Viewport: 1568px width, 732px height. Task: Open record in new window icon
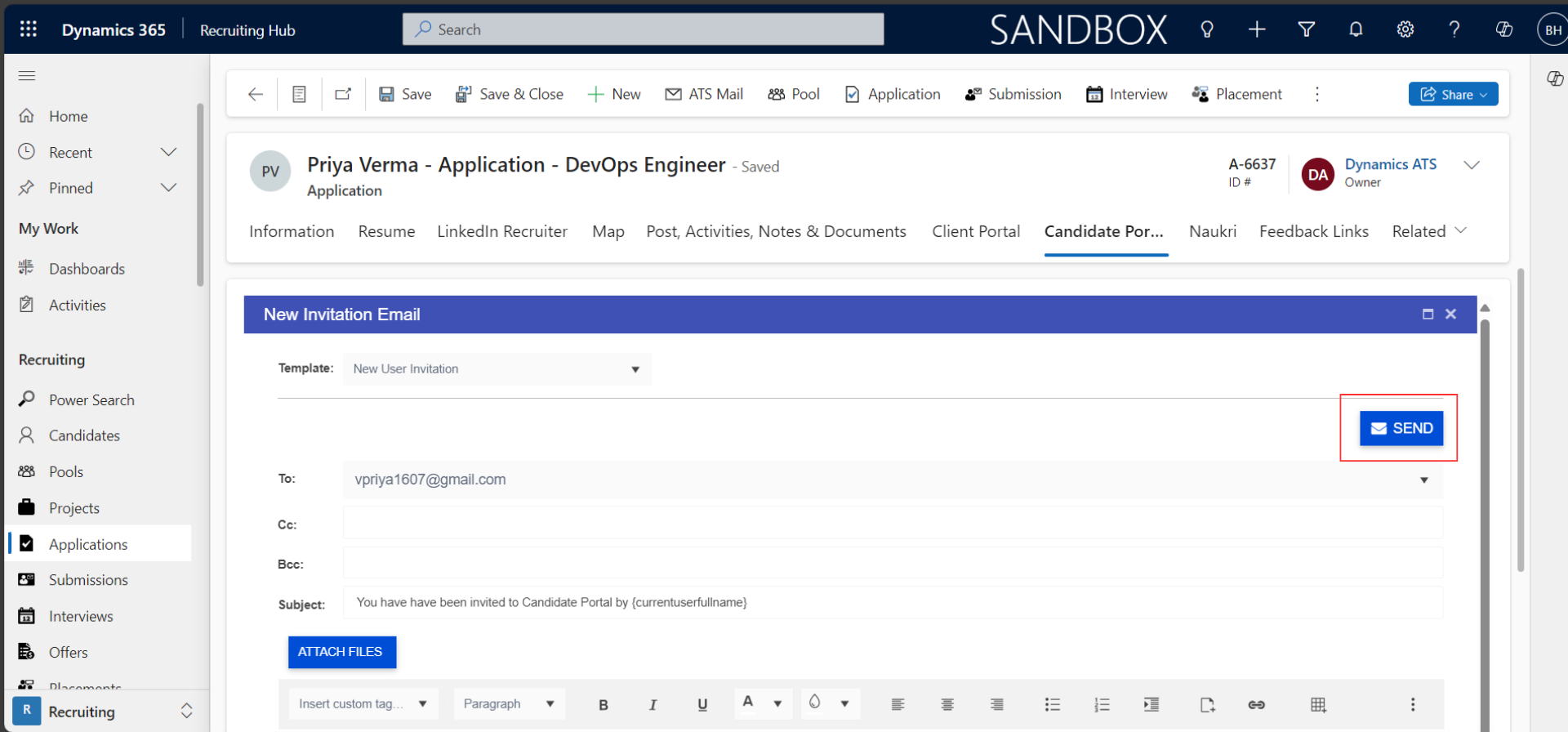click(x=343, y=94)
